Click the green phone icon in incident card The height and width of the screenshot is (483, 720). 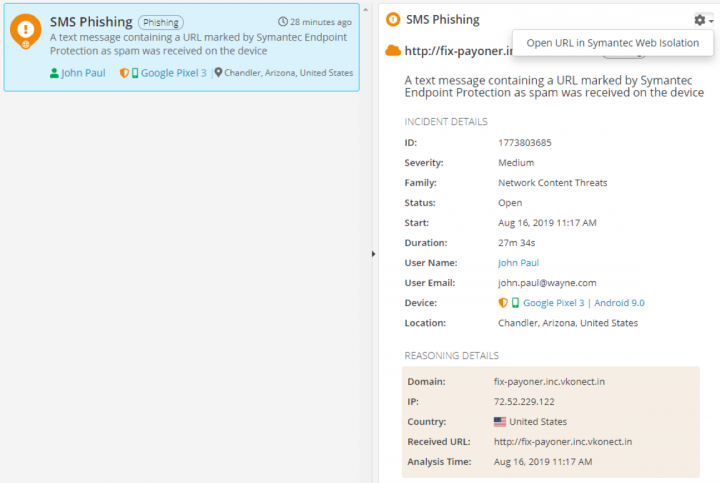135,73
